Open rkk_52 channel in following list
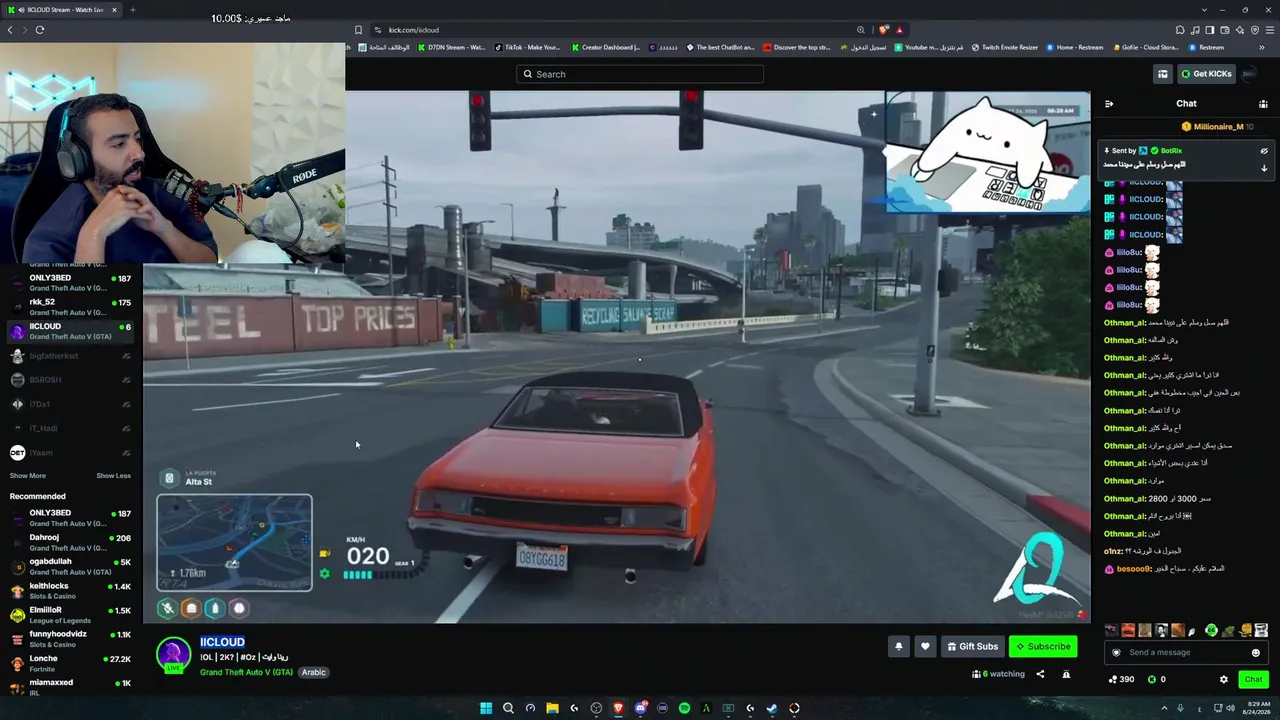Viewport: 1280px width, 720px height. click(x=70, y=306)
